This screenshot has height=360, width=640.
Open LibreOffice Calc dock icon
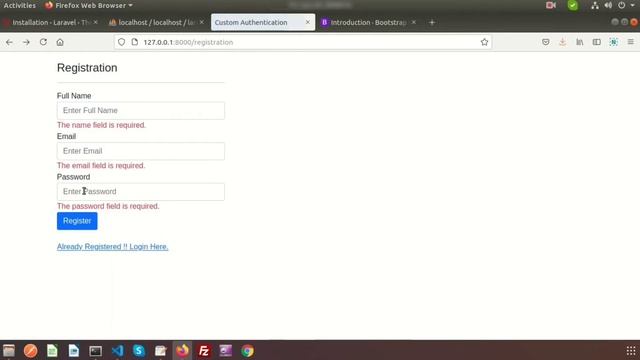(x=52, y=351)
